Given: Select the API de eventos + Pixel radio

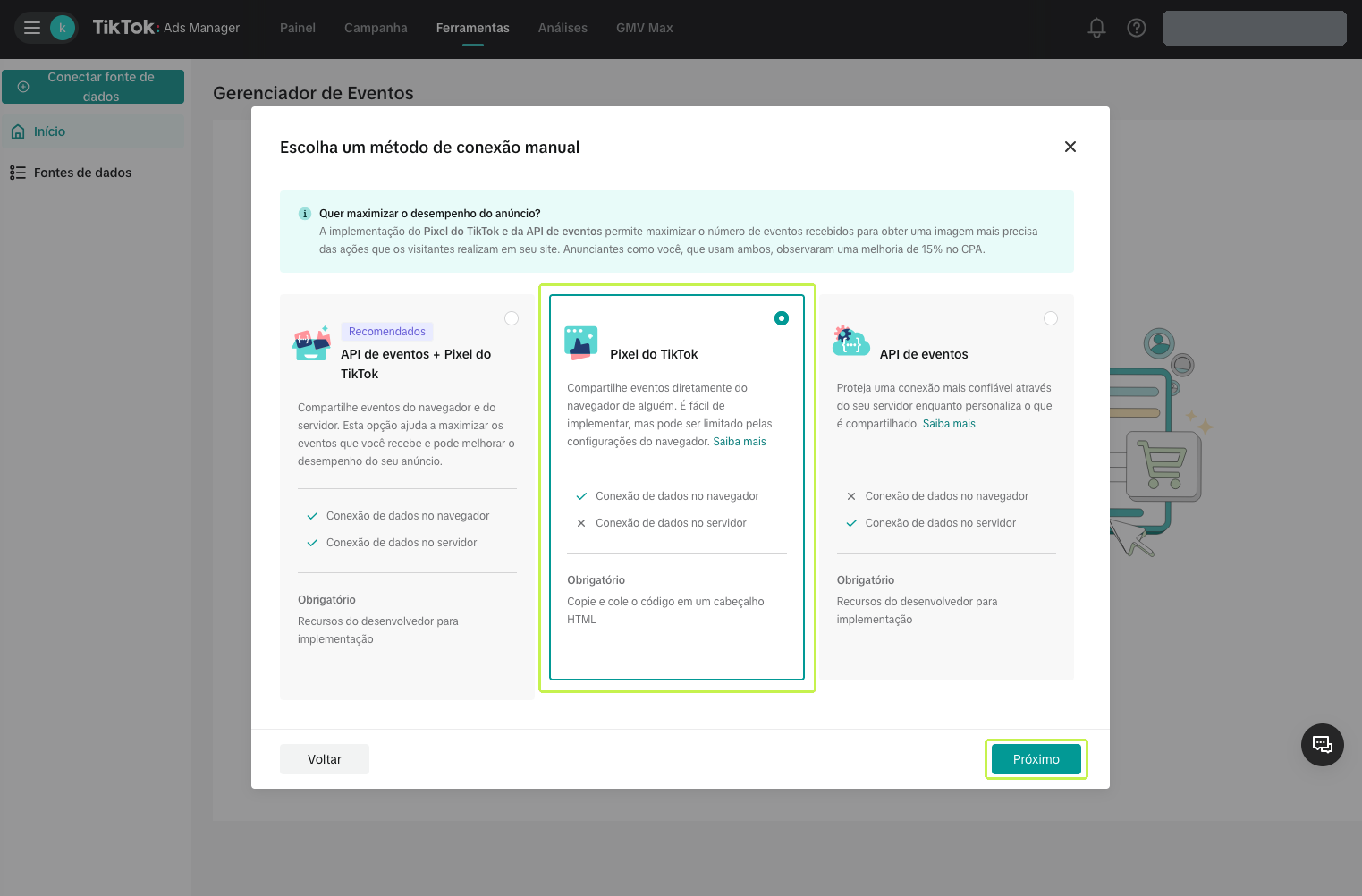Looking at the screenshot, I should point(512,318).
